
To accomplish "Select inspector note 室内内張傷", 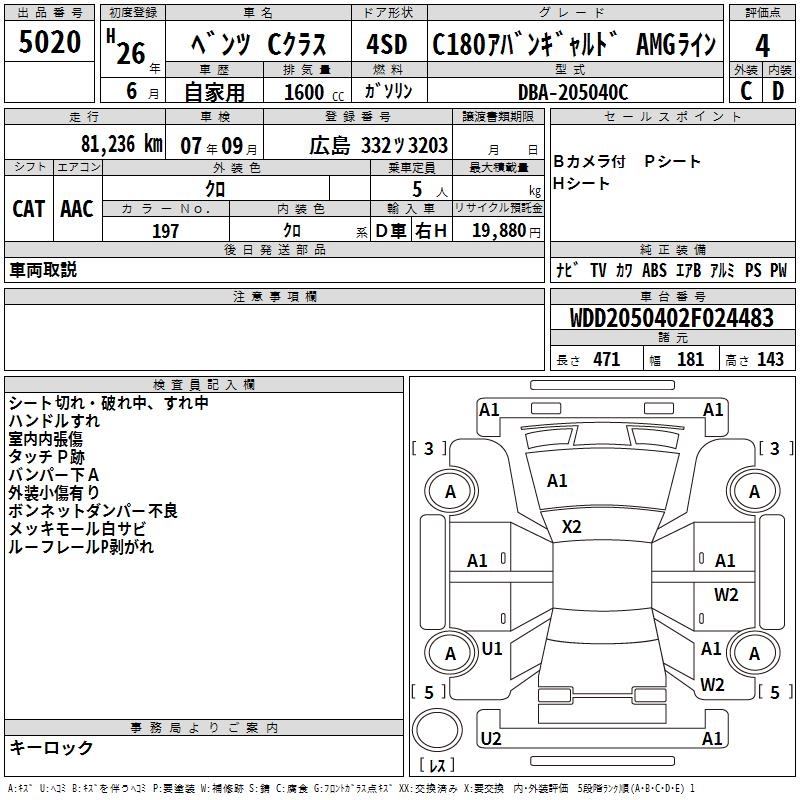I will point(45,439).
